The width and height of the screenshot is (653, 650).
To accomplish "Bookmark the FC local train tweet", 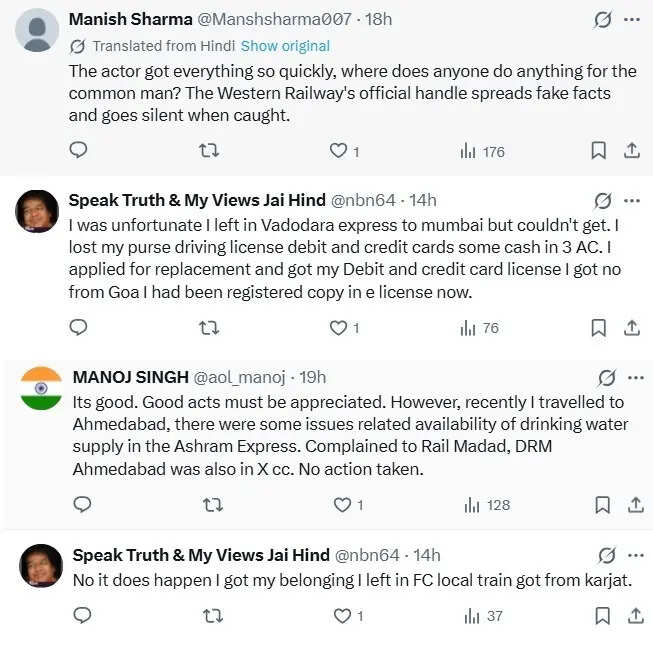I will tap(602, 616).
